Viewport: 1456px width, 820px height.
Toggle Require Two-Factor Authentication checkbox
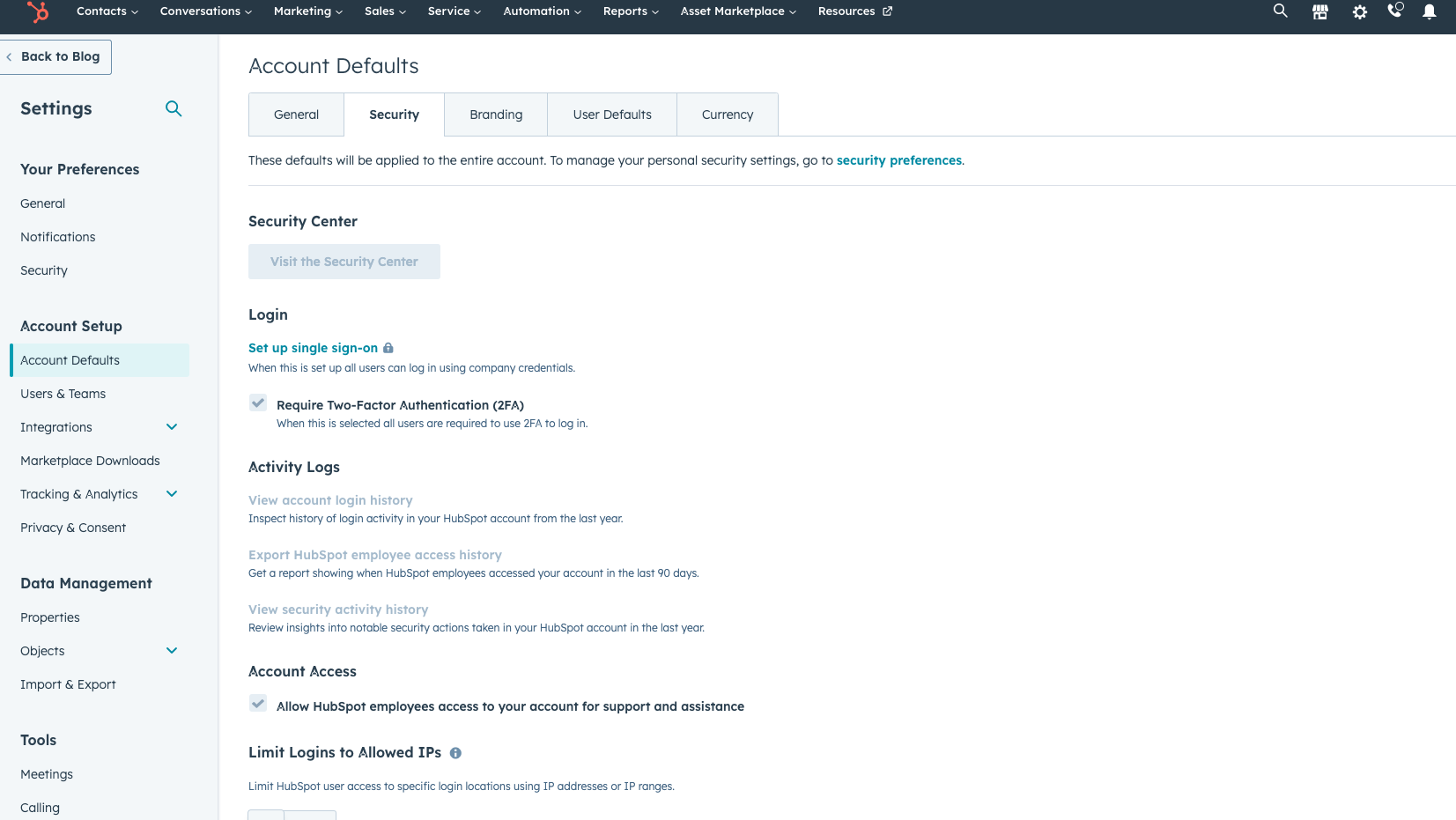pos(258,403)
